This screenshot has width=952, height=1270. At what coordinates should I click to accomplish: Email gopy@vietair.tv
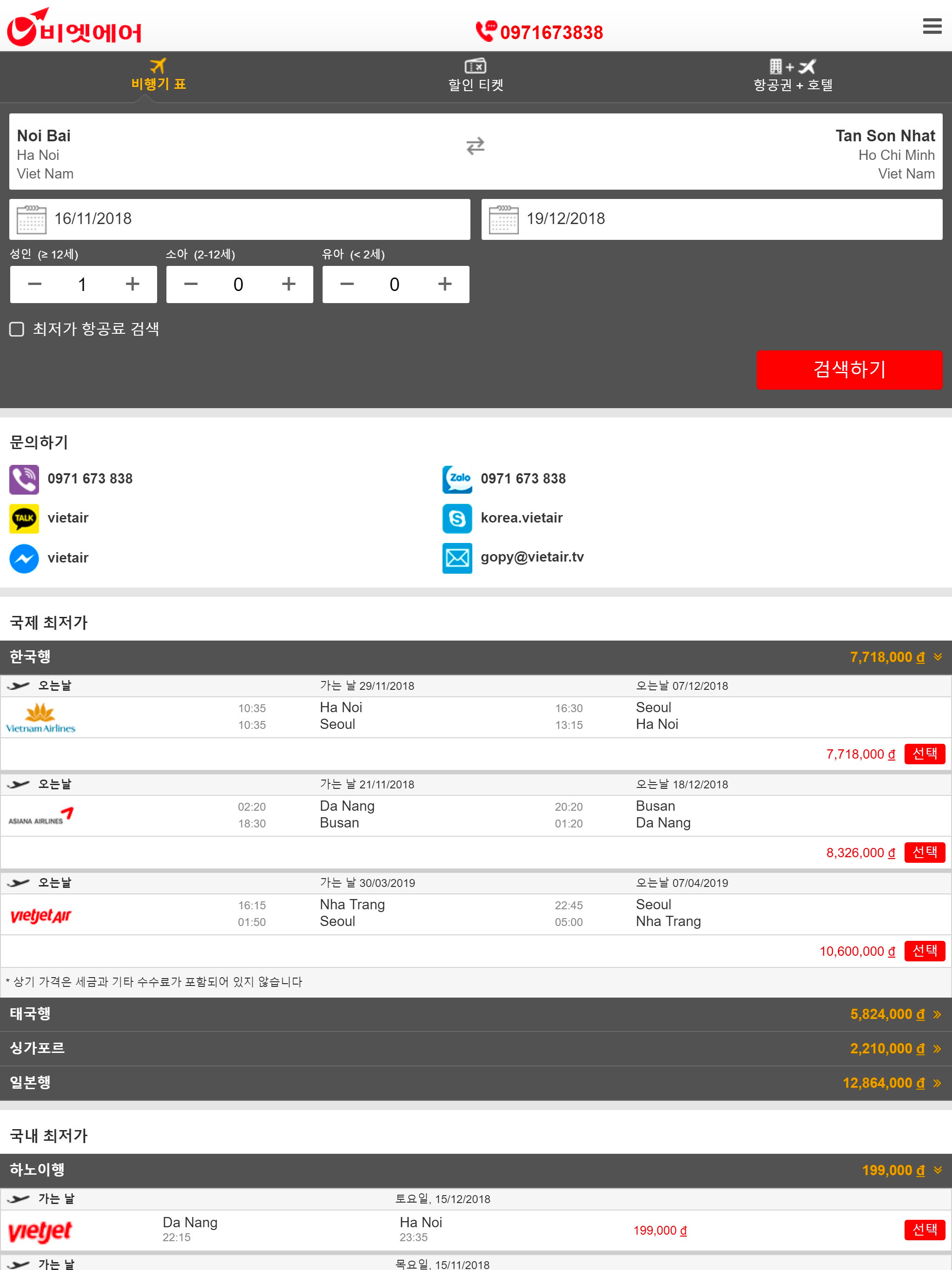point(532,557)
